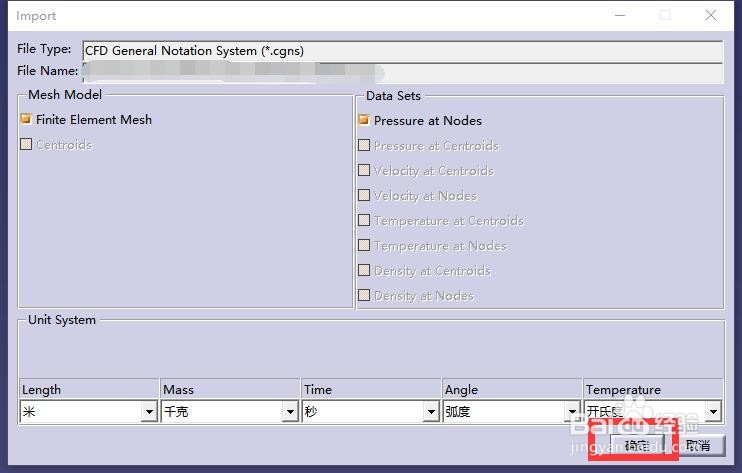Image resolution: width=742 pixels, height=473 pixels.
Task: Enable Density at Nodes checkbox
Action: click(x=364, y=296)
